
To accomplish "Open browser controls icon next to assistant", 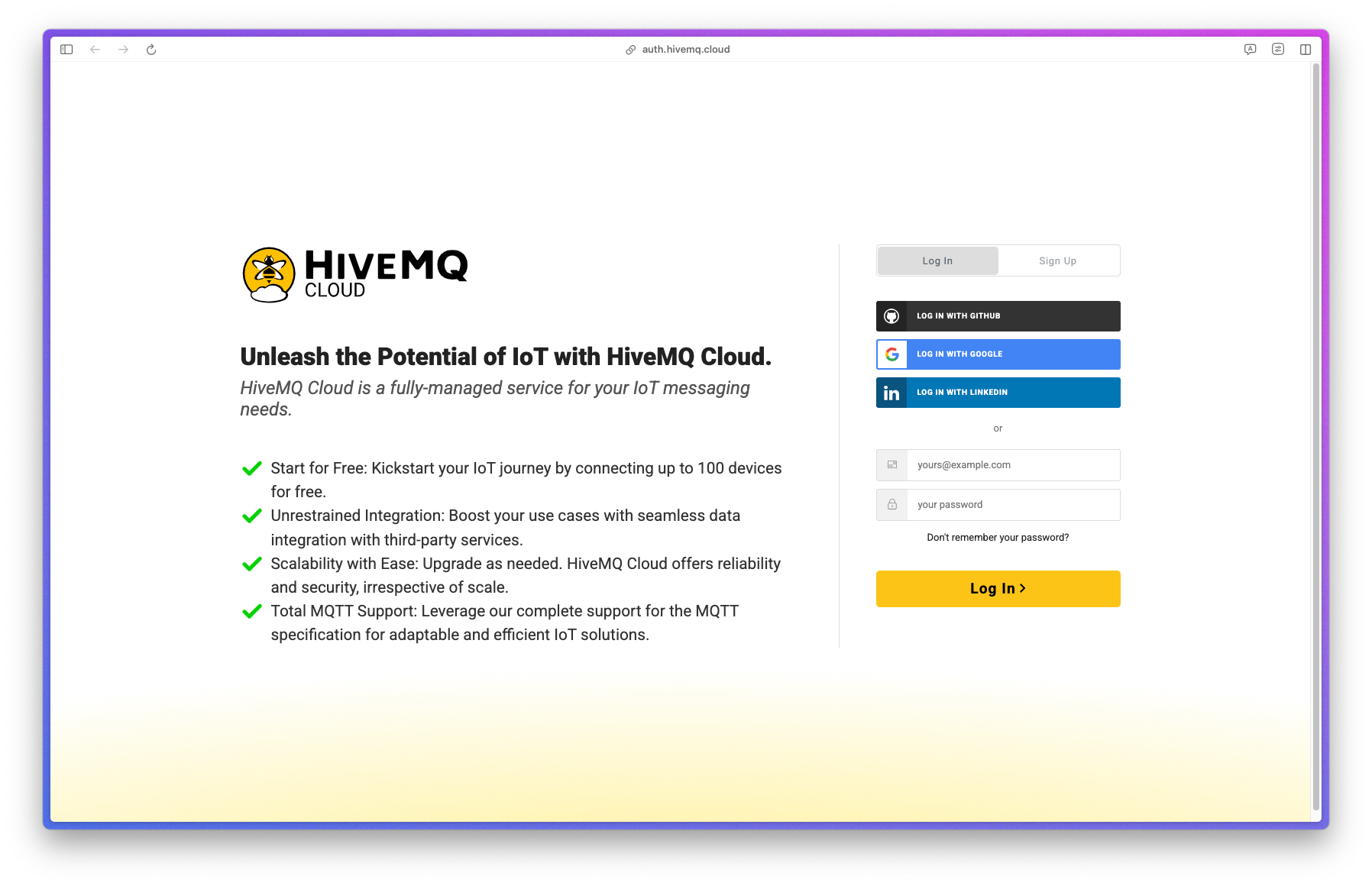I will pyautogui.click(x=1278, y=50).
